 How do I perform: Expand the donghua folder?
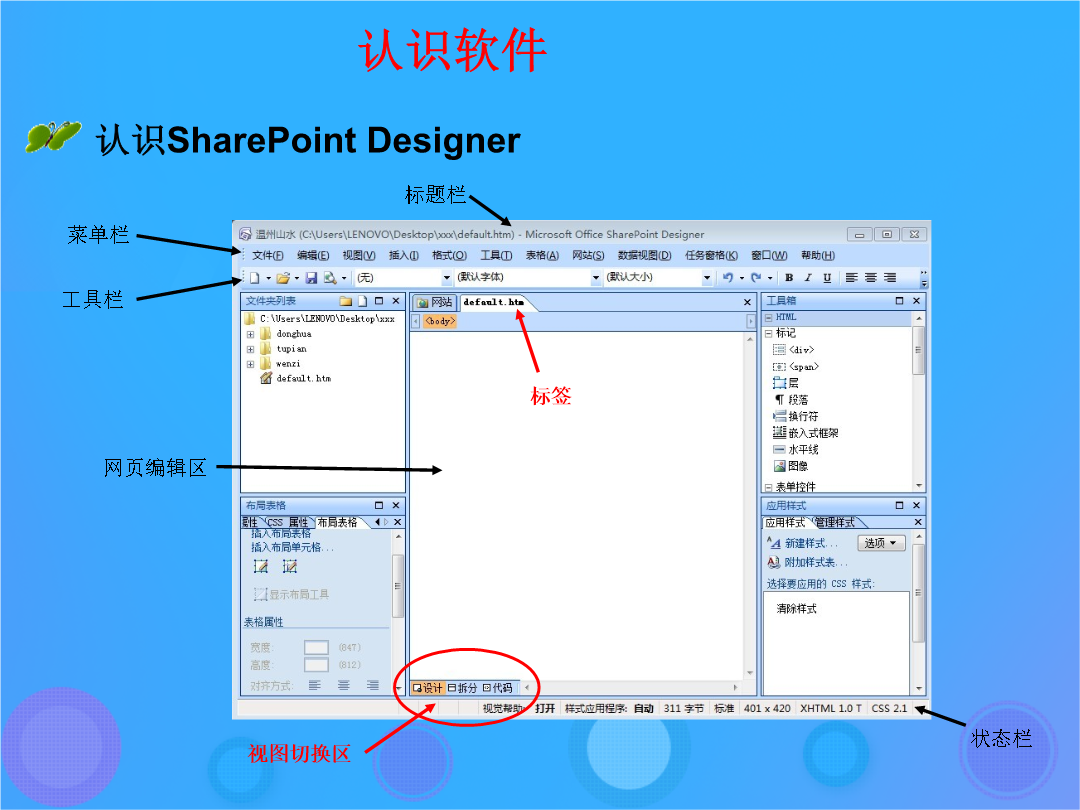coord(251,334)
